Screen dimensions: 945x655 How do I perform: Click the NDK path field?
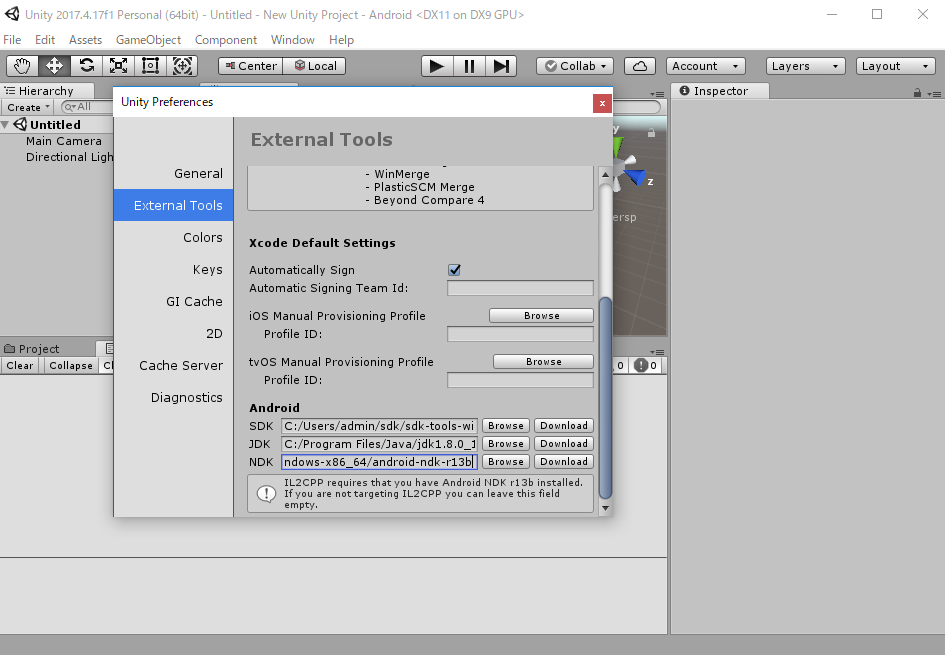tap(379, 462)
